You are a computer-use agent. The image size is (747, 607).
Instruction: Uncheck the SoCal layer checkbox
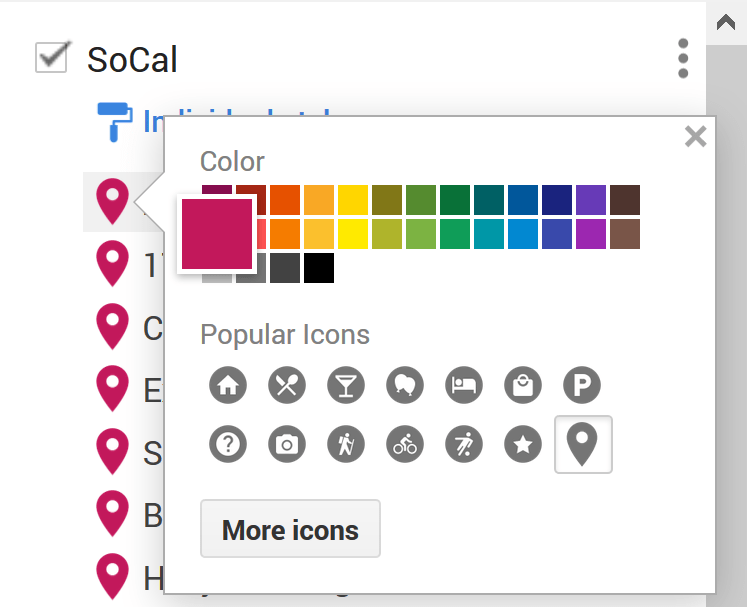(x=51, y=57)
